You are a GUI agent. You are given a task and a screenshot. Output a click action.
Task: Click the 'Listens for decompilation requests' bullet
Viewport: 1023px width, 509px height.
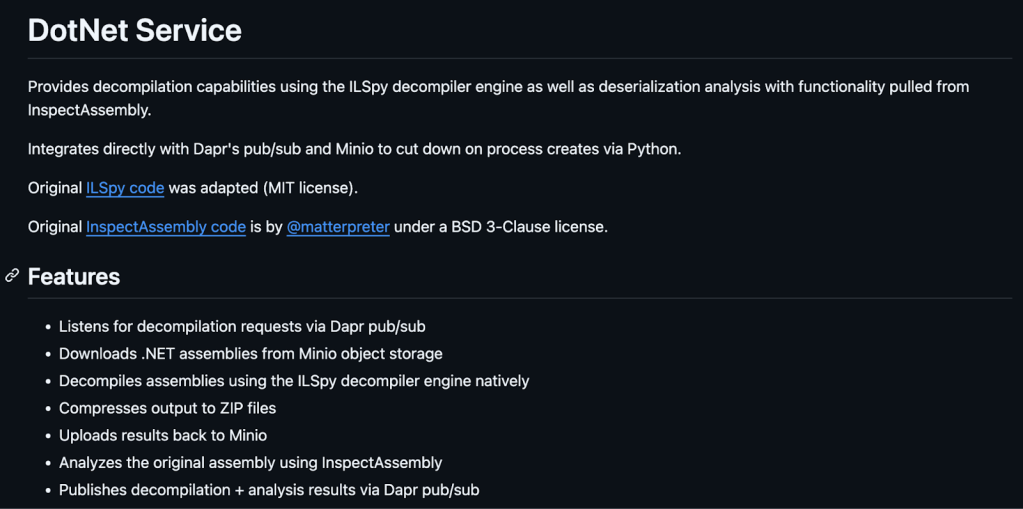pyautogui.click(x=242, y=326)
